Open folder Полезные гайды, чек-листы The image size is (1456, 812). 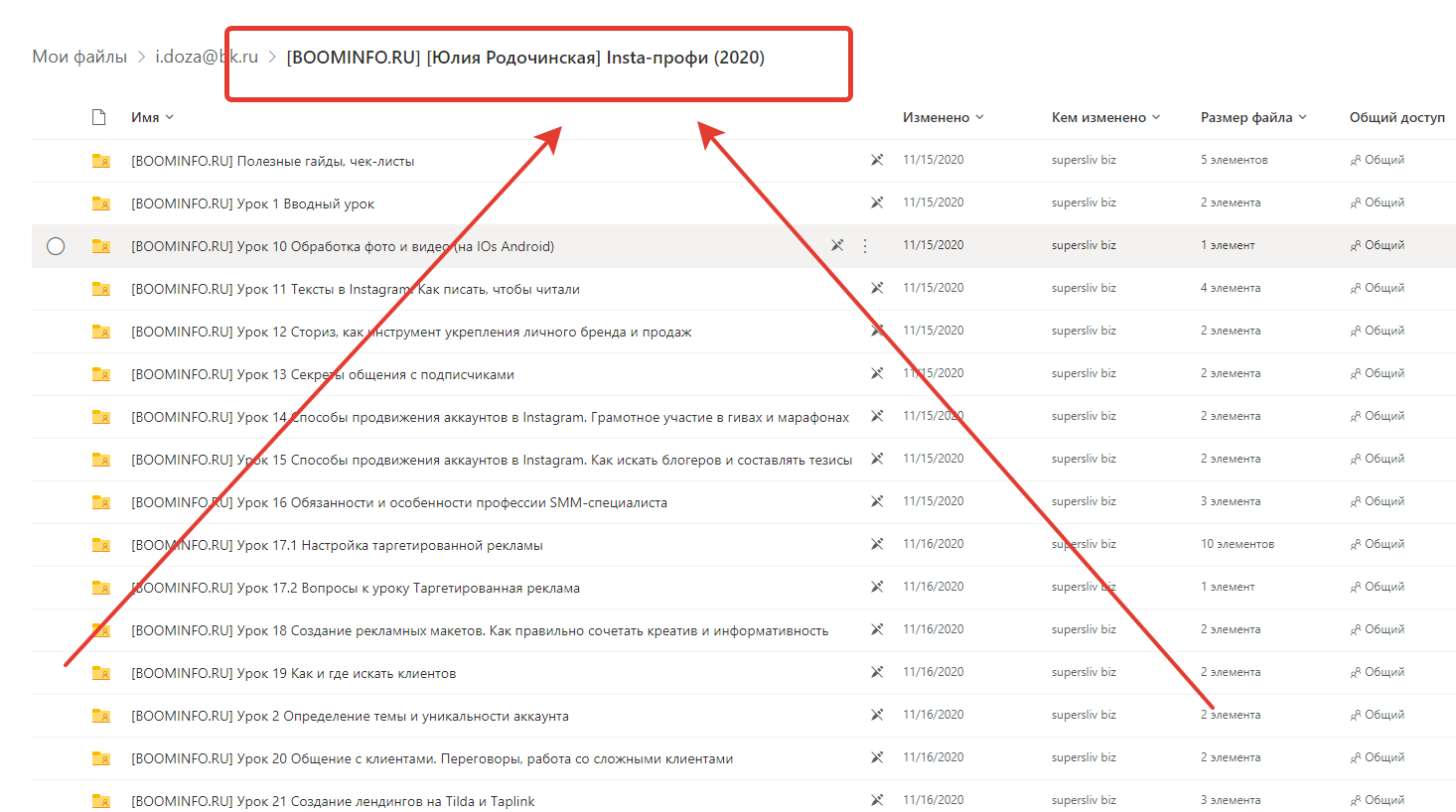273,161
